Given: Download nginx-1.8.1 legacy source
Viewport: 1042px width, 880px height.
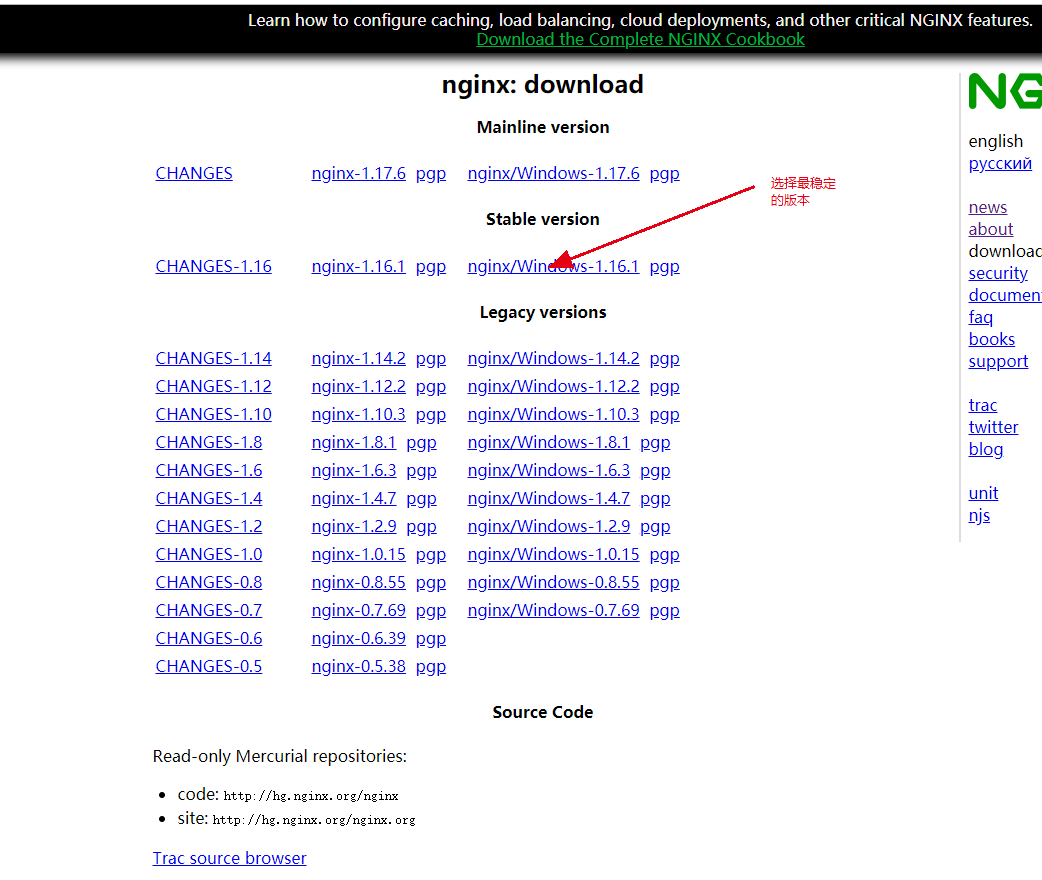Looking at the screenshot, I should click(354, 442).
